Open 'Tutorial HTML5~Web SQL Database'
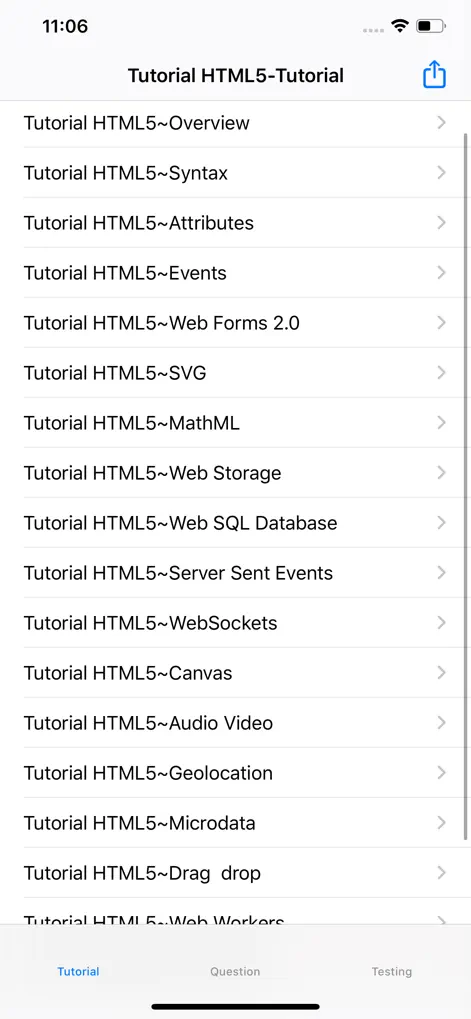Image resolution: width=471 pixels, height=1019 pixels. 235,522
